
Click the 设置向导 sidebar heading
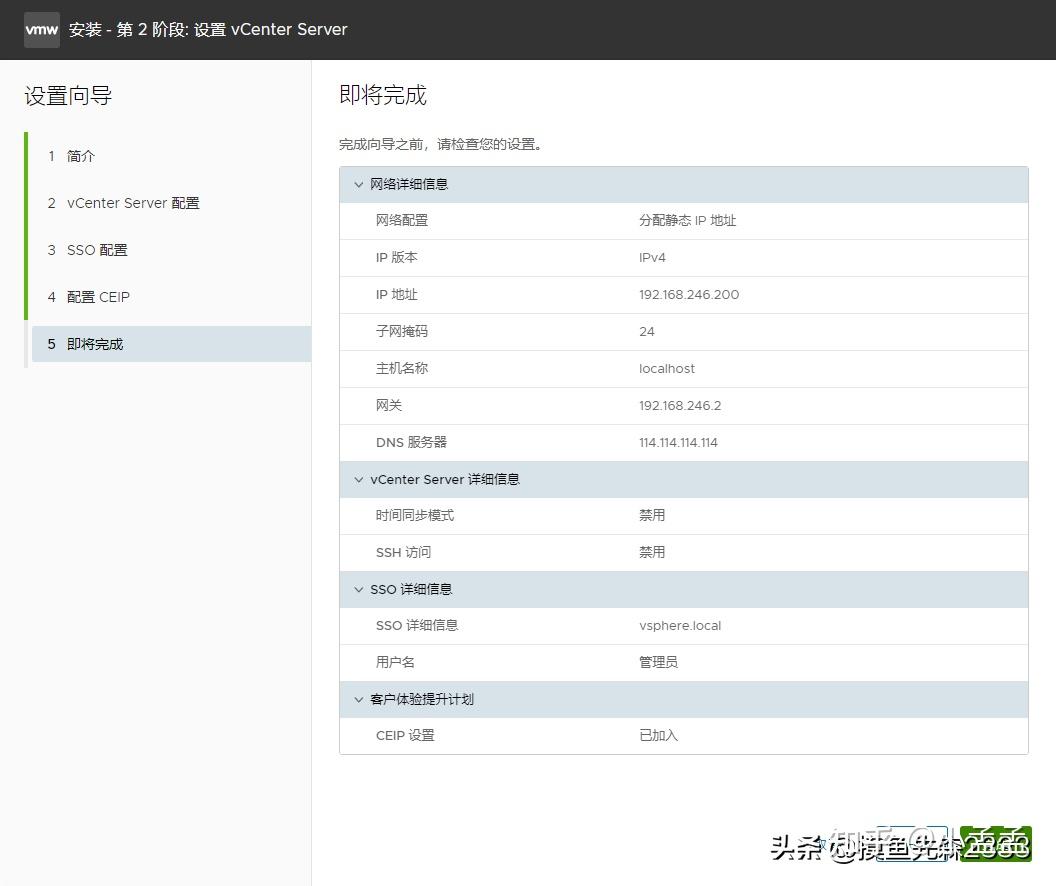pos(68,96)
